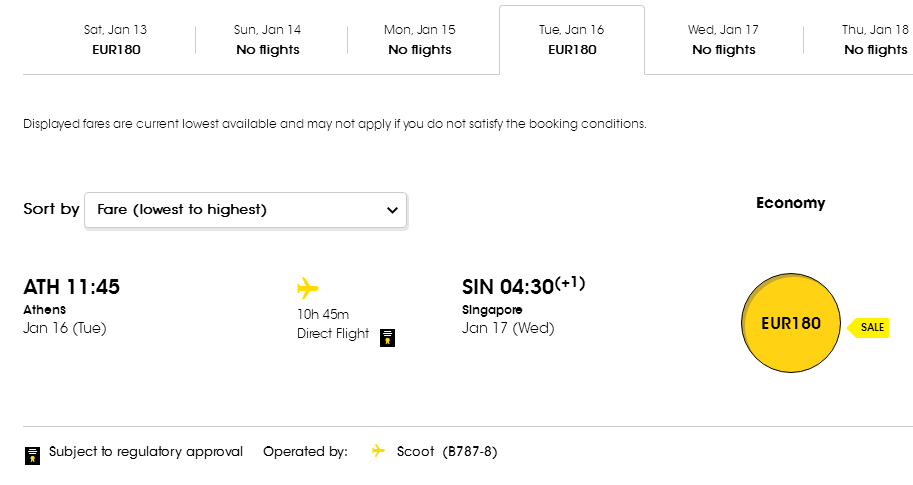The height and width of the screenshot is (485, 913).
Task: Click the Economy column header
Action: click(x=791, y=203)
